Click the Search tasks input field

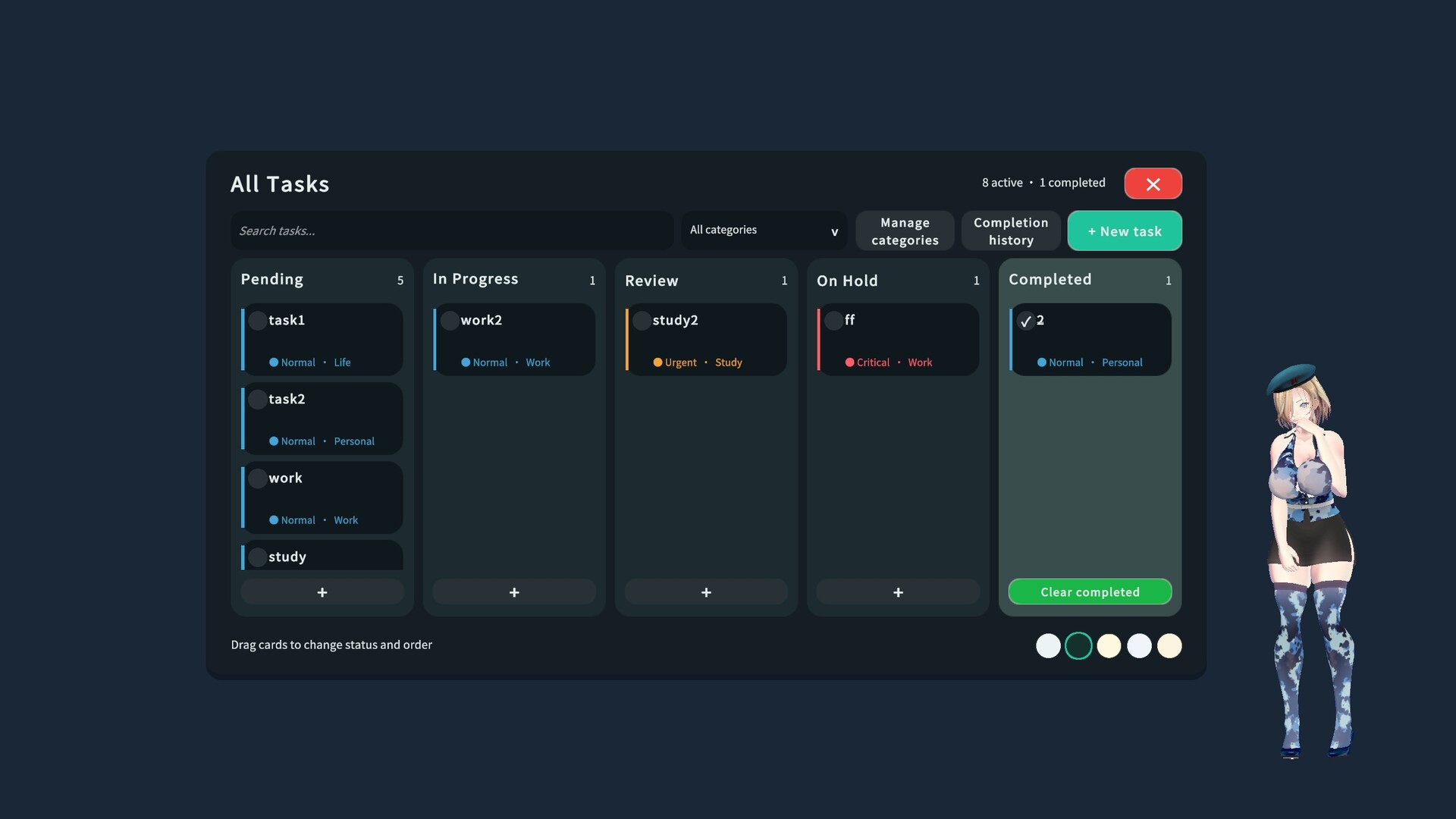pyautogui.click(x=452, y=231)
